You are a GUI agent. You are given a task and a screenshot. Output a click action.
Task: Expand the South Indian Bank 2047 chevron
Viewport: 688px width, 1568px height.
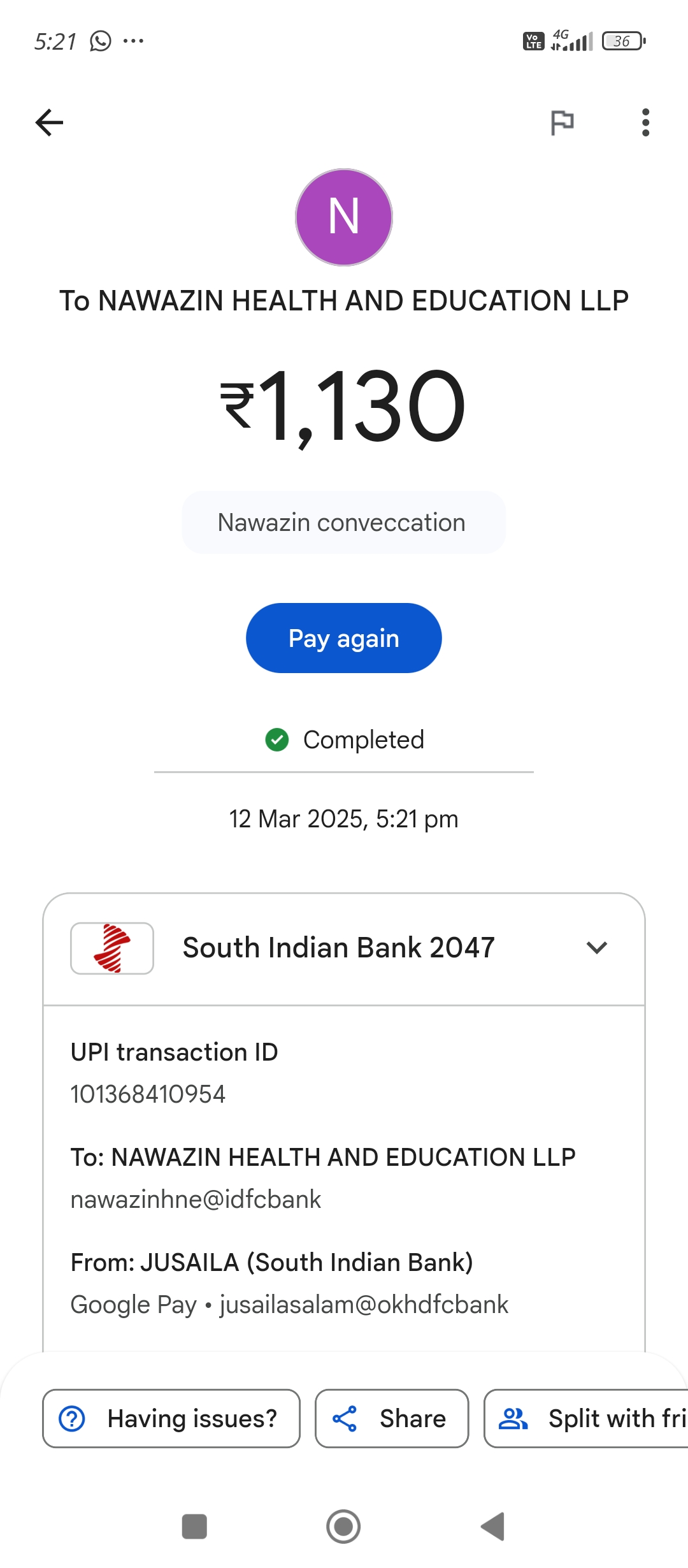596,948
